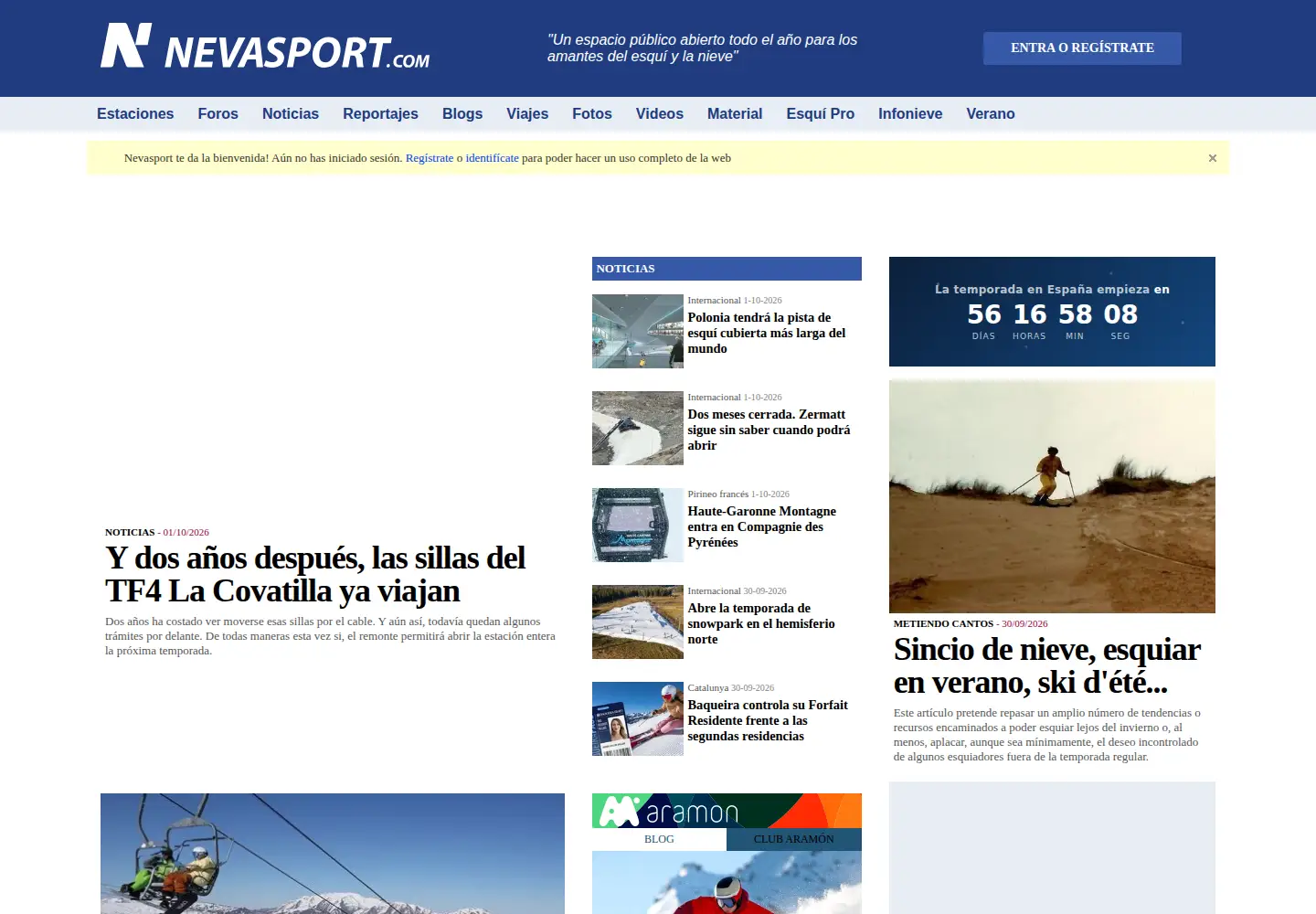Click the identifícate link in banner
The image size is (1316, 914).
pos(492,158)
